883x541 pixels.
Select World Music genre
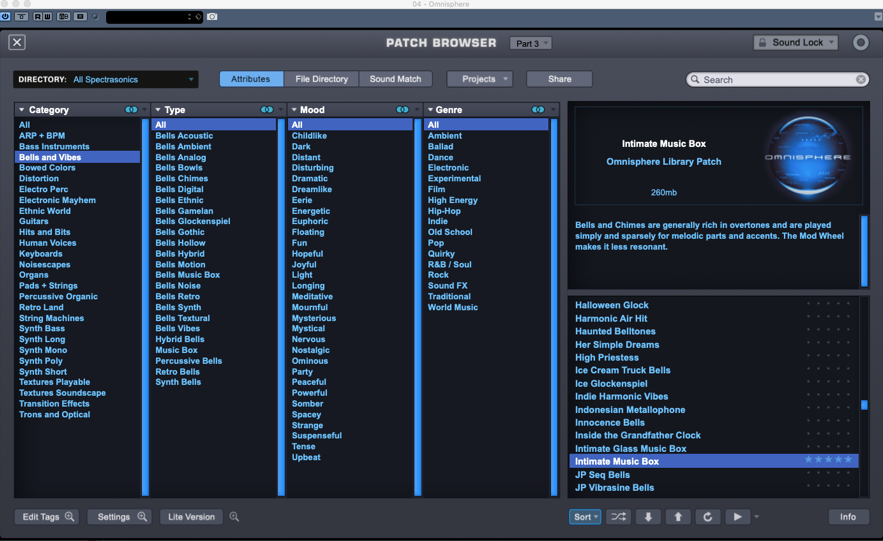click(x=453, y=307)
